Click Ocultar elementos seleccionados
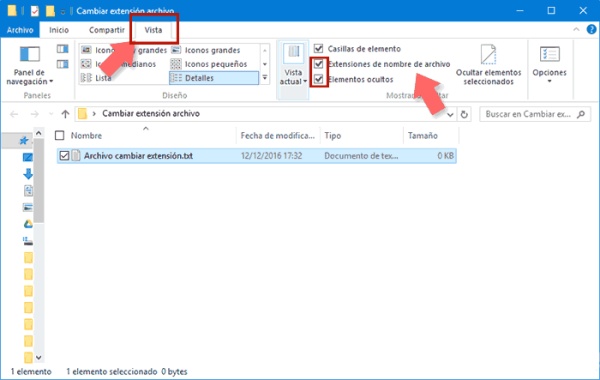The image size is (600, 380). click(488, 65)
